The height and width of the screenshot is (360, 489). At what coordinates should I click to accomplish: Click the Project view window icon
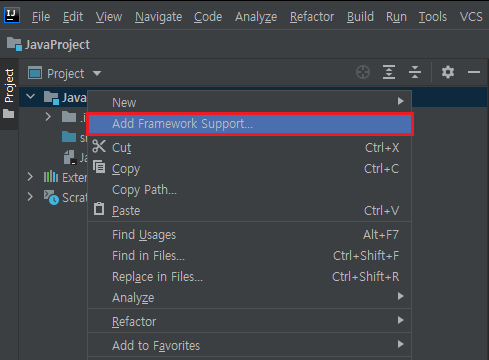point(35,73)
